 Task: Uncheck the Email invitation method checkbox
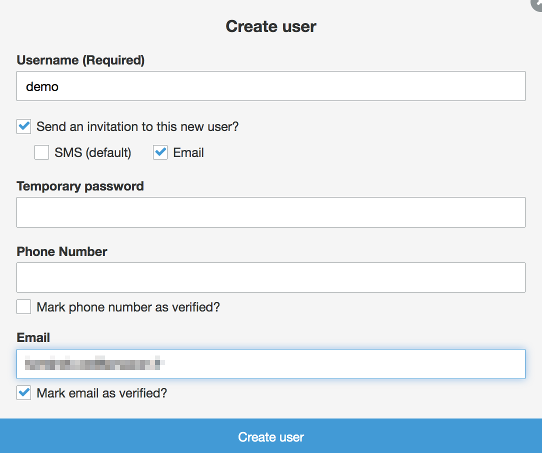[160, 152]
